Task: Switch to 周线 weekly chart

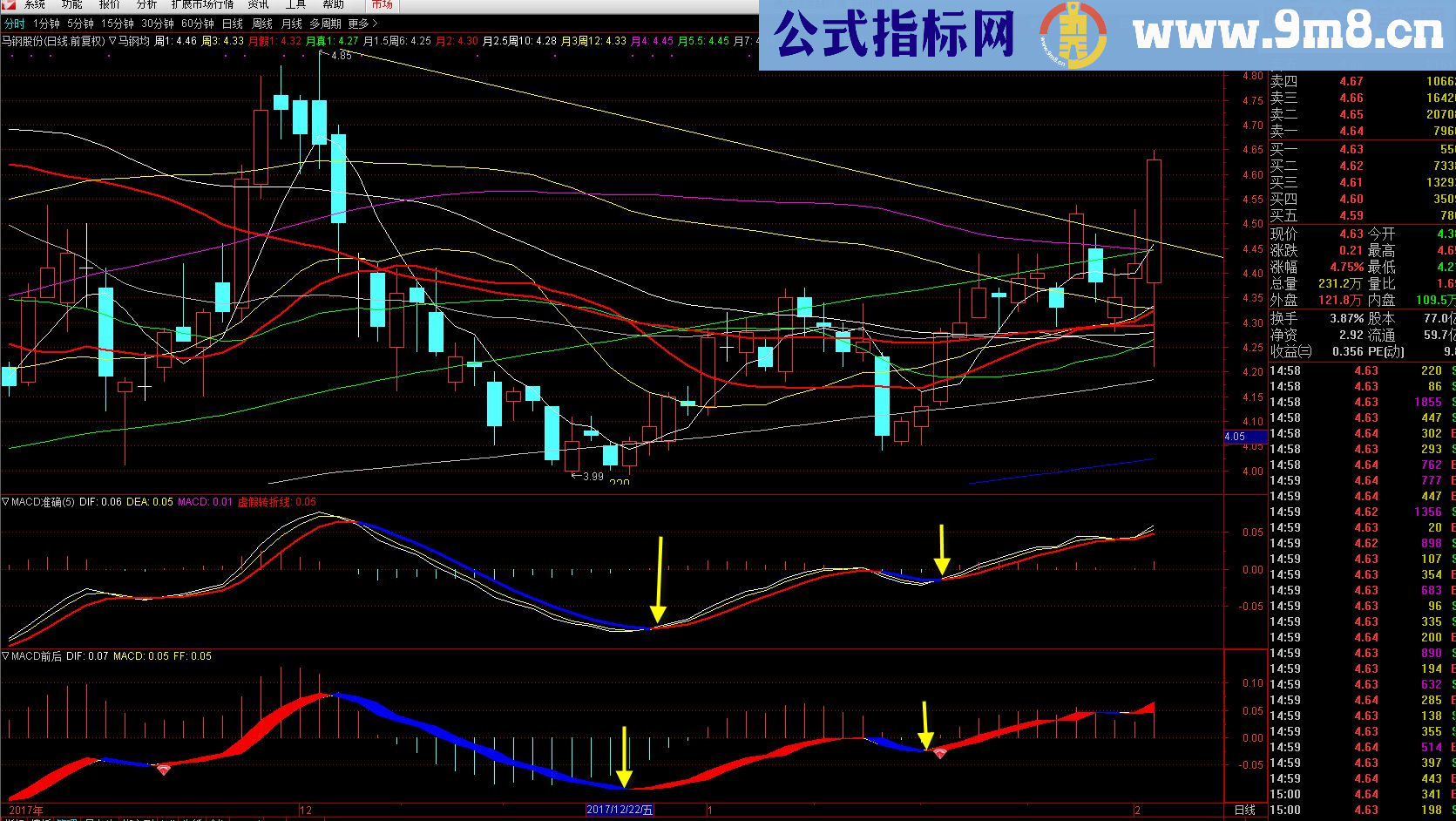Action: (261, 24)
